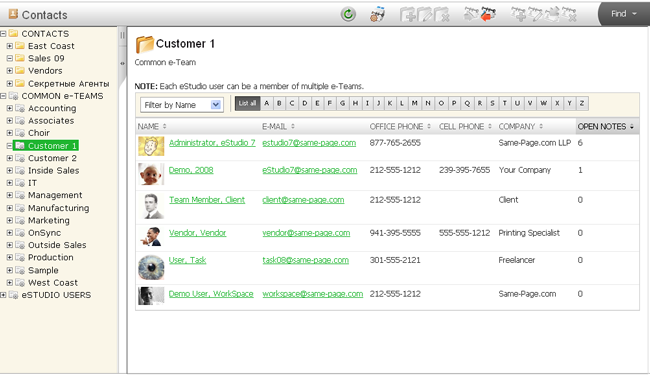Open Administrator, eStudio 7 contact link

click(212, 143)
